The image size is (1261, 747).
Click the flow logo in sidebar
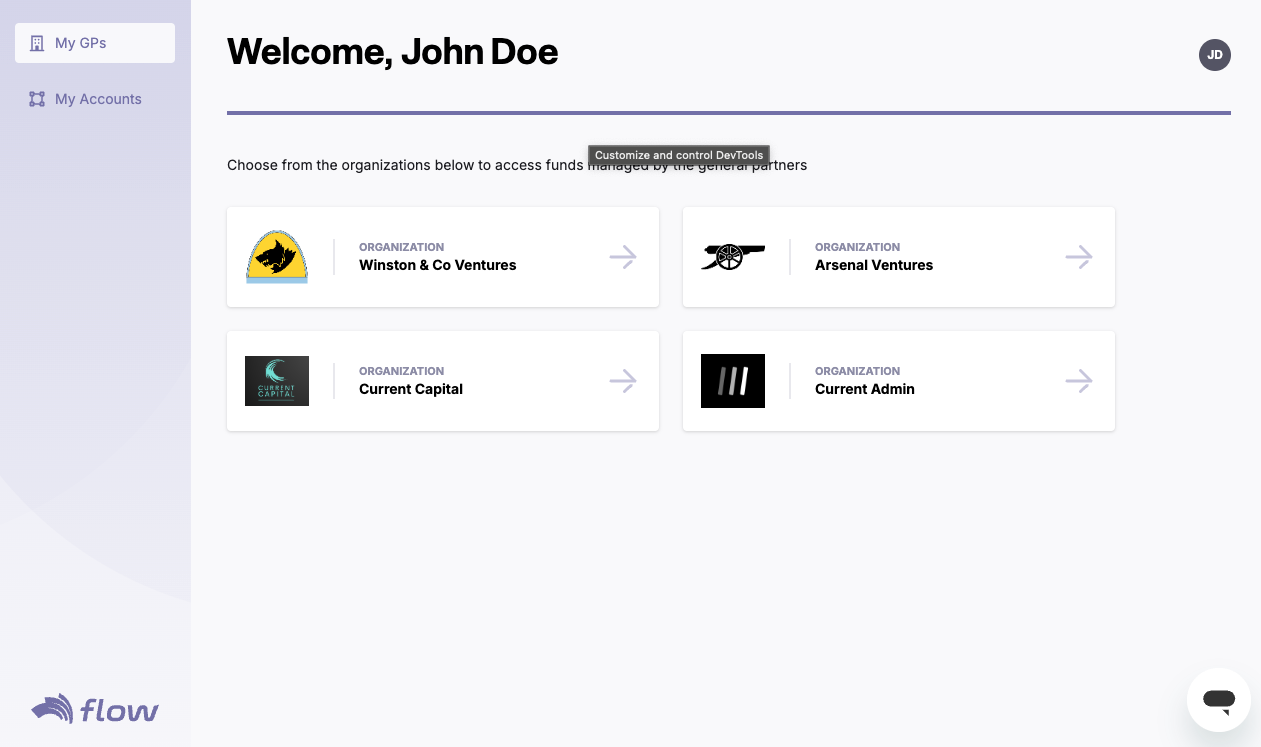[x=95, y=709]
